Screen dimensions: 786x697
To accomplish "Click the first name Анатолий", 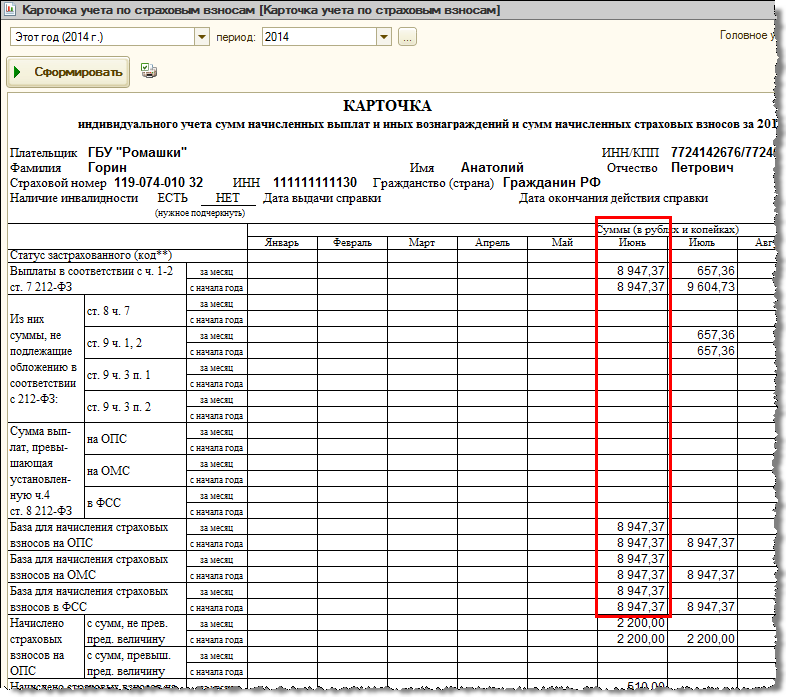I will (x=492, y=167).
